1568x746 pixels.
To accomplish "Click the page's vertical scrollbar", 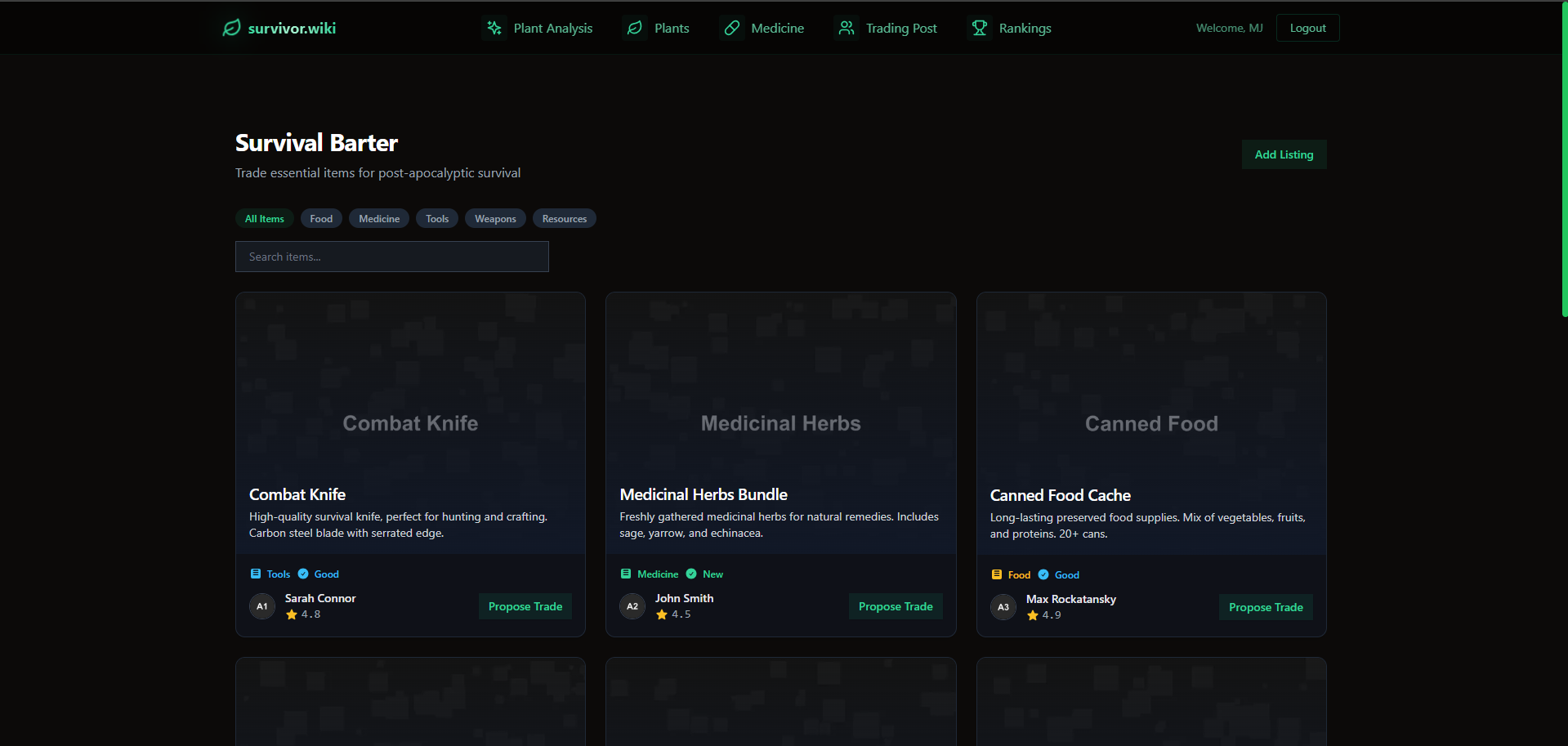I will [1564, 159].
